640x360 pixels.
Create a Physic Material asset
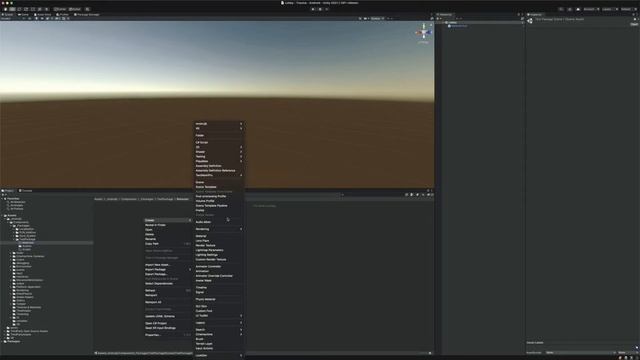tap(219, 299)
